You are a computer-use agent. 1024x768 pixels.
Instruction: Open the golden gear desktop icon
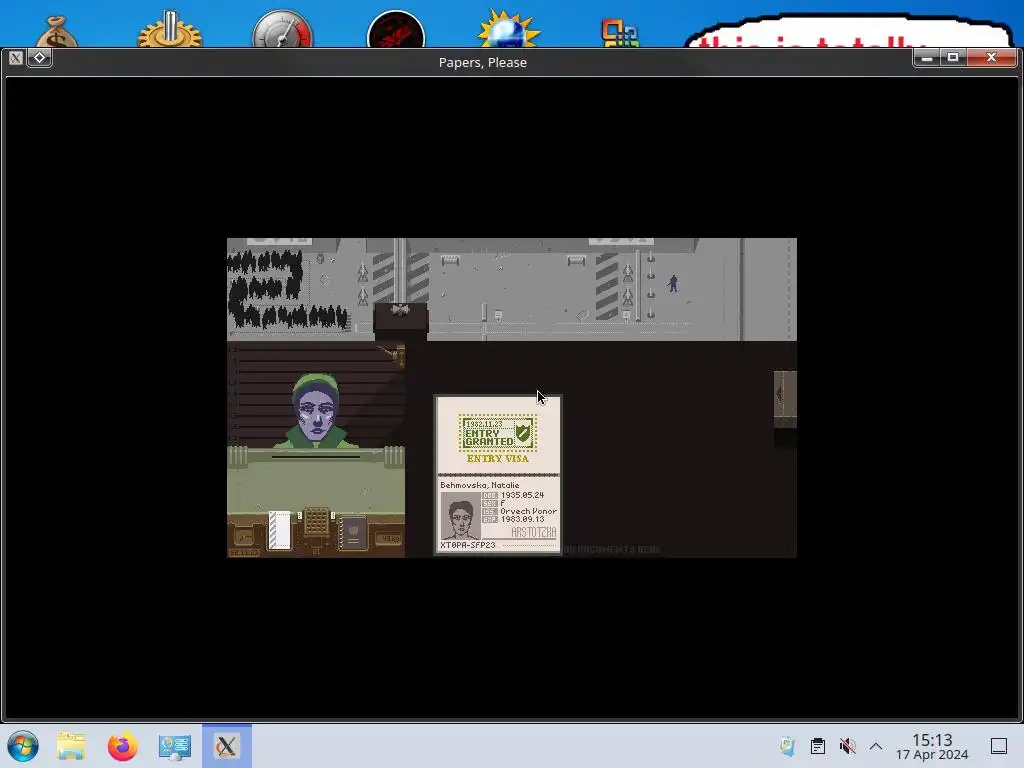click(x=170, y=29)
